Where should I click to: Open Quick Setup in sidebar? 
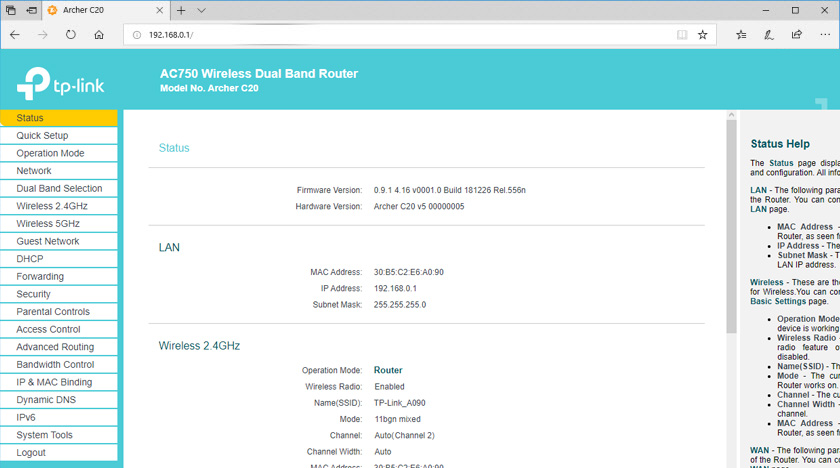point(59,135)
